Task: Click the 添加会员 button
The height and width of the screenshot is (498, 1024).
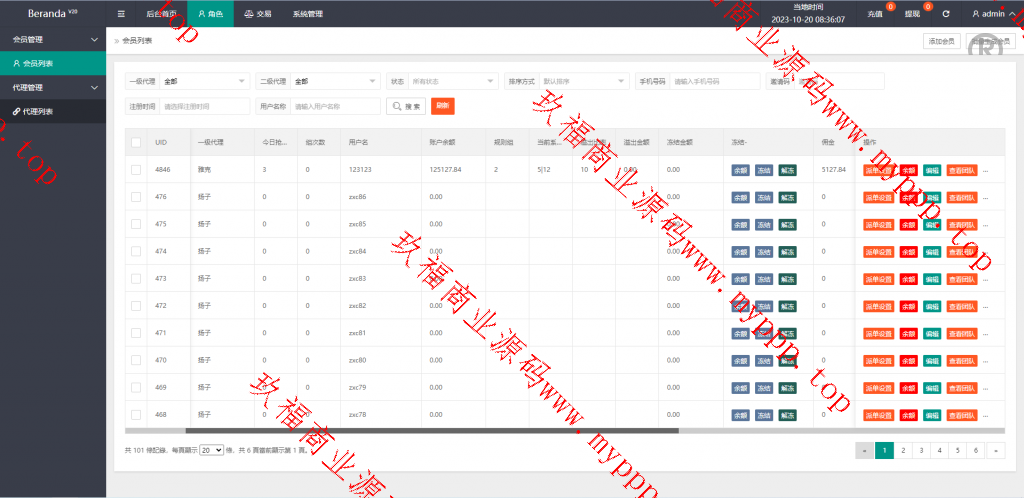Action: pos(940,41)
